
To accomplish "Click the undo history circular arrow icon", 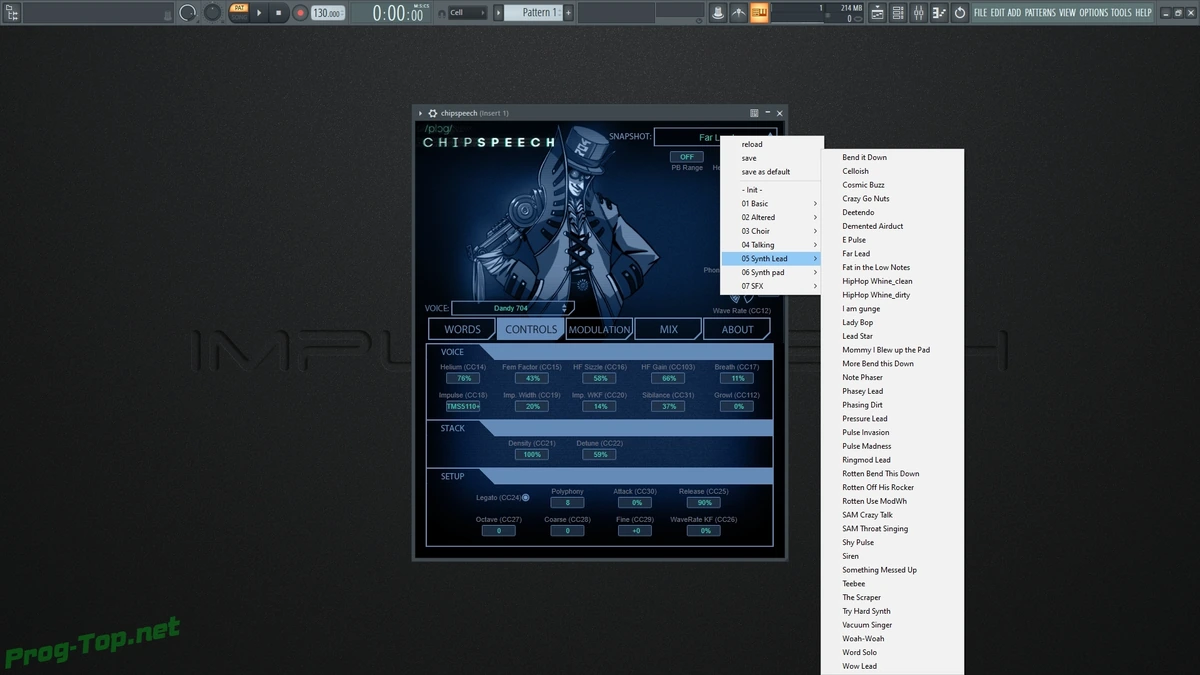I will (960, 13).
